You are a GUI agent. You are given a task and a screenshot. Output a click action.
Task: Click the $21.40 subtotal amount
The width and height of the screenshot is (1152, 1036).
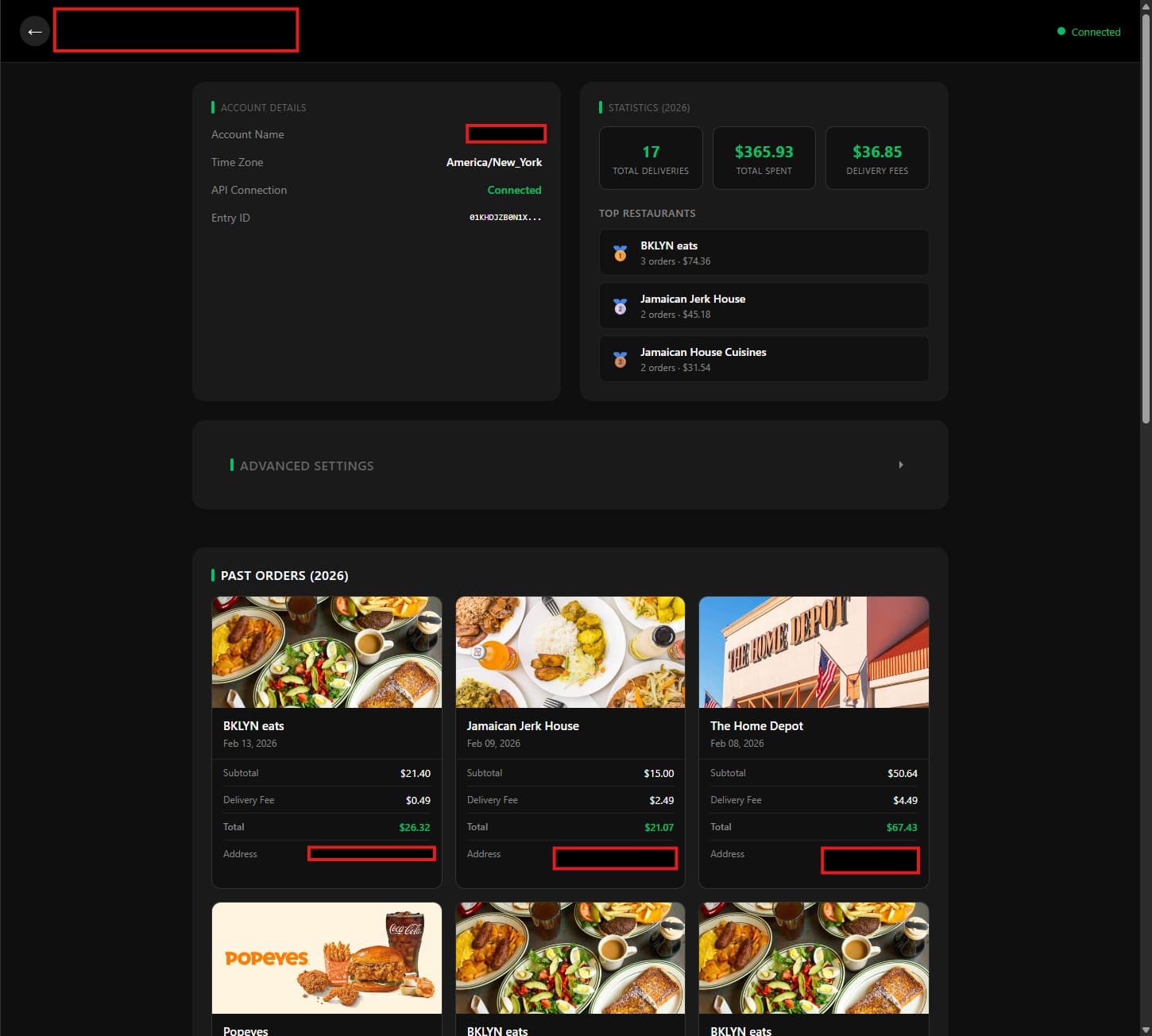(x=416, y=773)
